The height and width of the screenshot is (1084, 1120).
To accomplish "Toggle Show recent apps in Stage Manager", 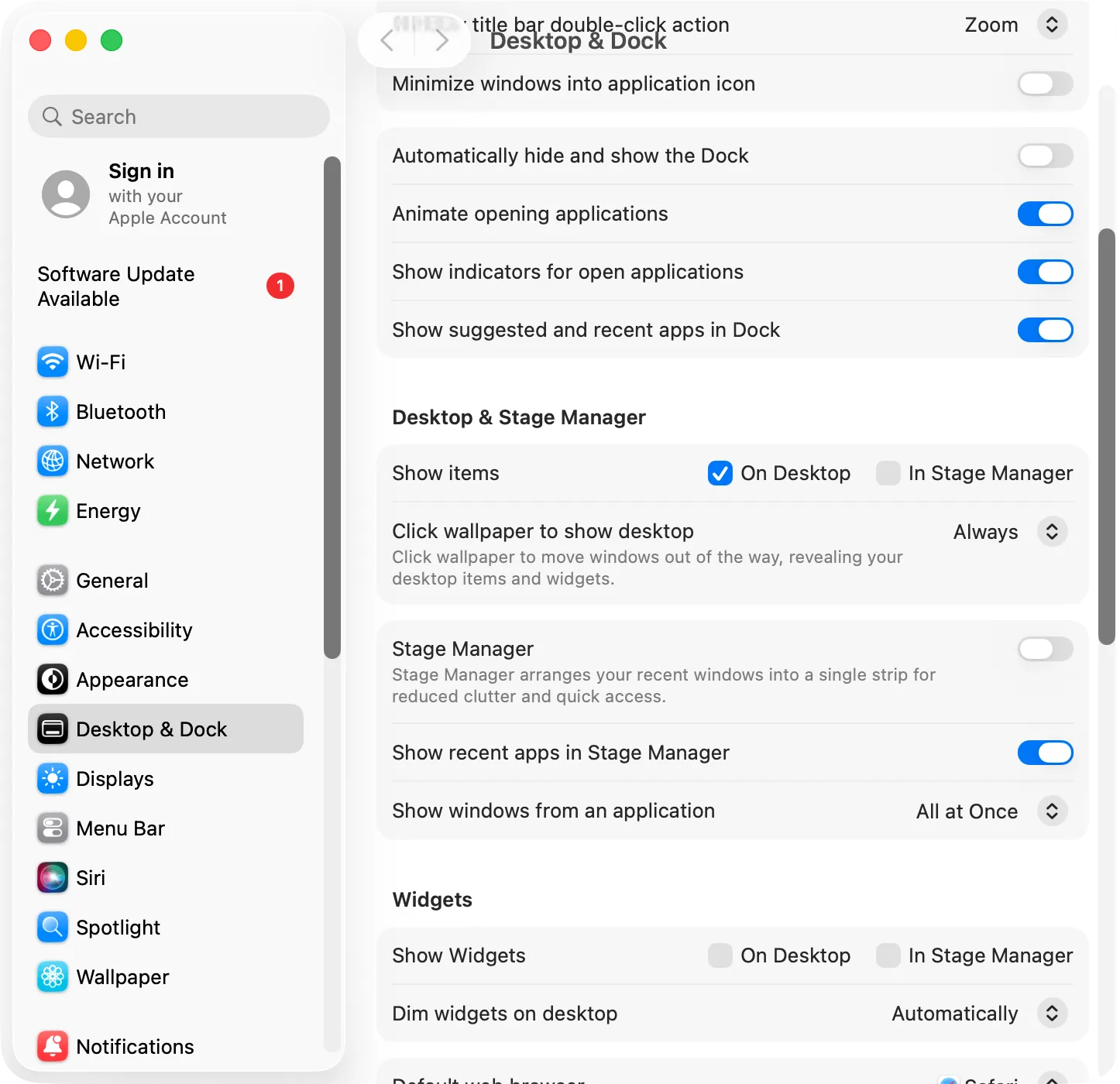I will pos(1045,753).
